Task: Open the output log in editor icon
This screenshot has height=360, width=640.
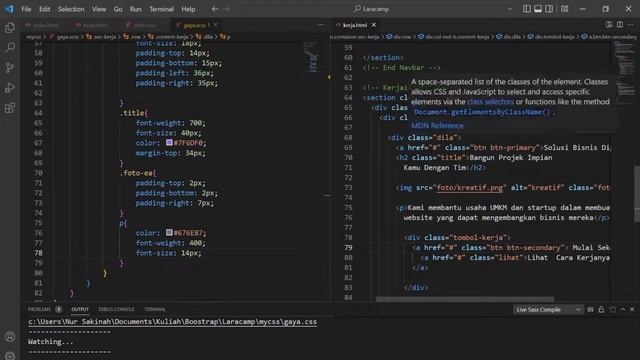Action: click(613, 310)
